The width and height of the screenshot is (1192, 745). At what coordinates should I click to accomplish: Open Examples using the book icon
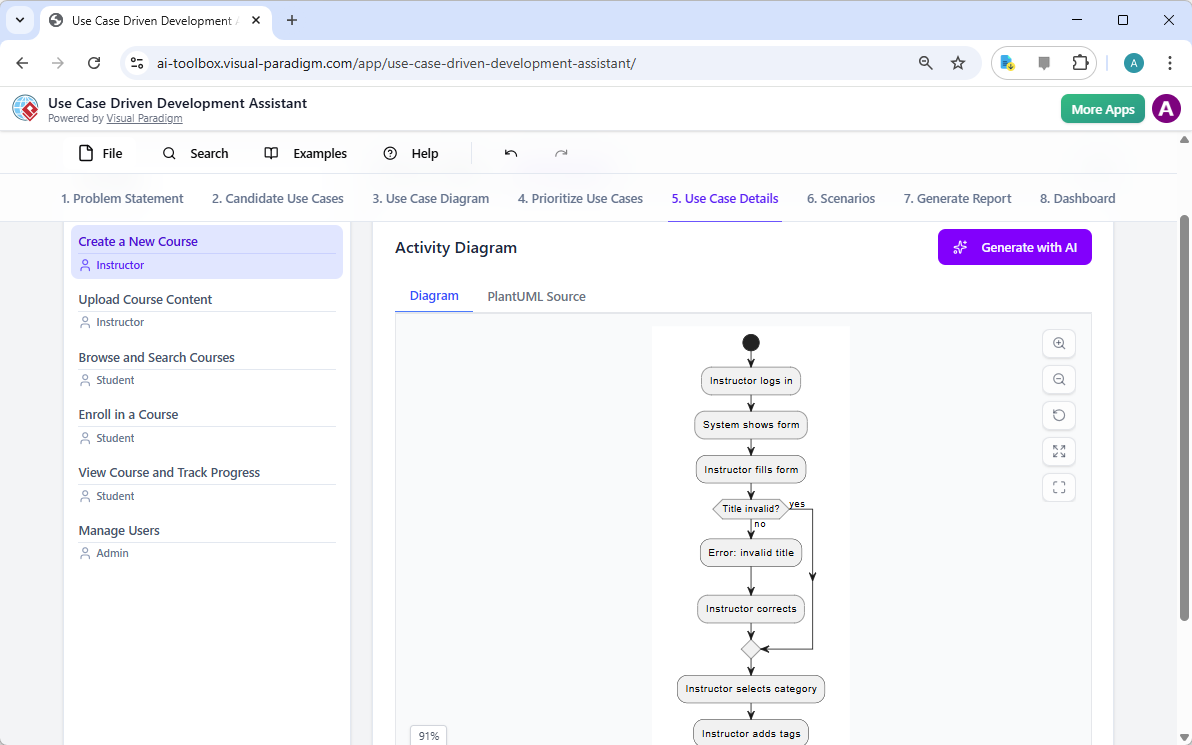pyautogui.click(x=270, y=152)
